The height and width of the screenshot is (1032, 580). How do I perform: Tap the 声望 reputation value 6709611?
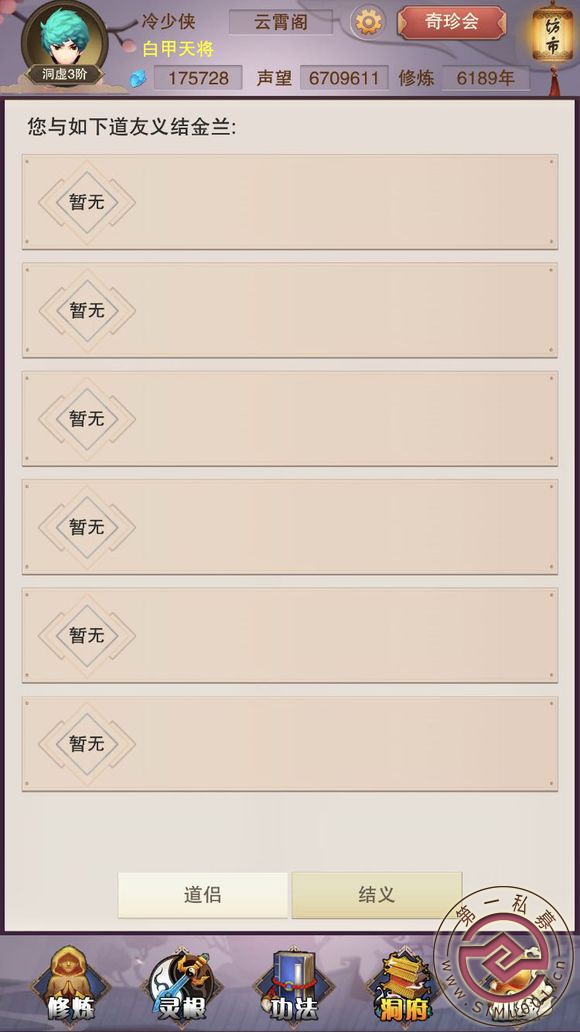coord(344,78)
